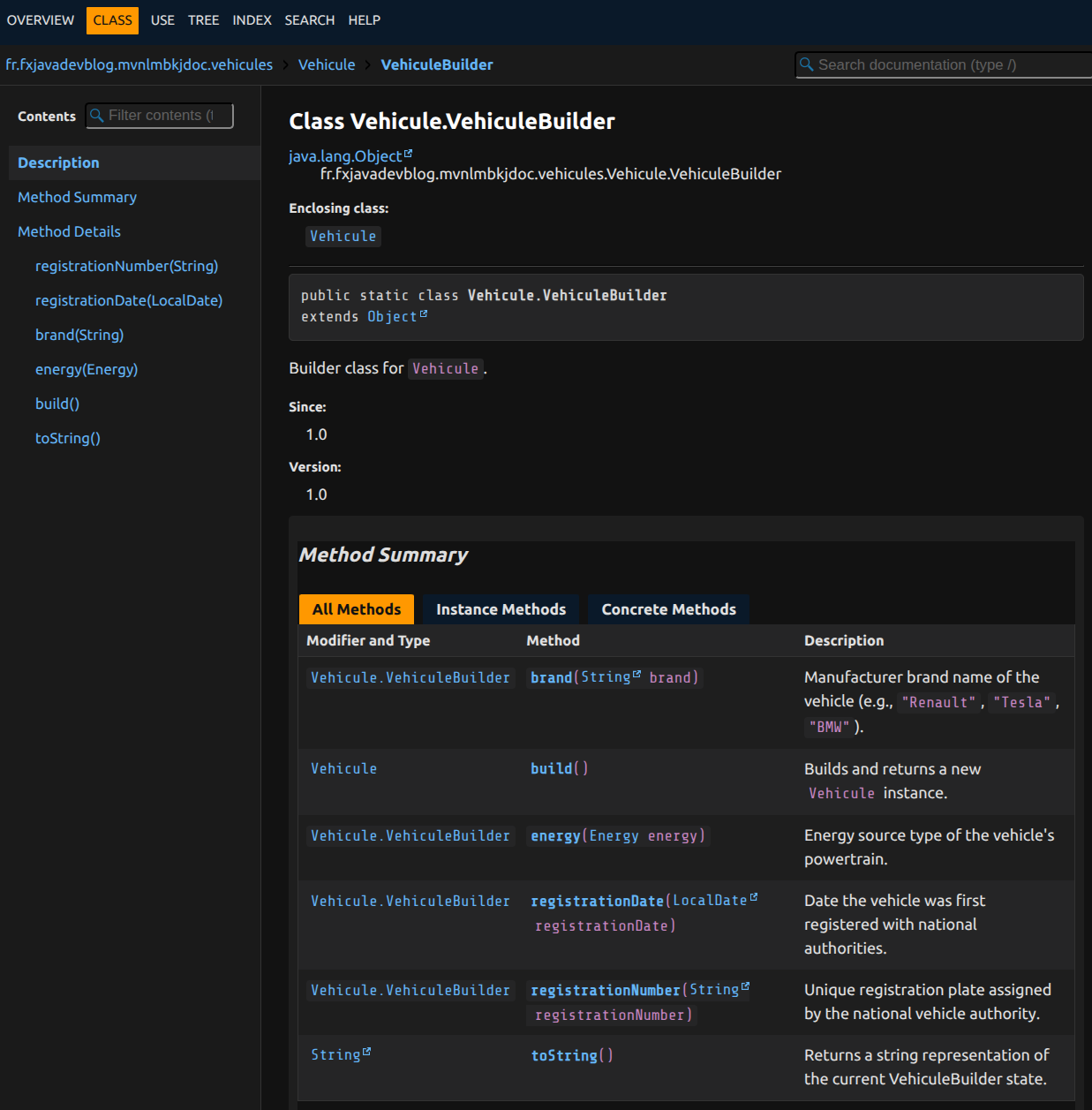Click the 'Description' column header in table
The width and height of the screenshot is (1092, 1110).
pyautogui.click(x=844, y=641)
